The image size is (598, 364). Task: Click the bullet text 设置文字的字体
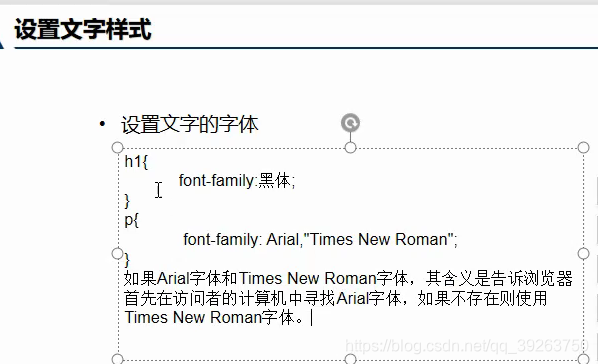[x=190, y=125]
